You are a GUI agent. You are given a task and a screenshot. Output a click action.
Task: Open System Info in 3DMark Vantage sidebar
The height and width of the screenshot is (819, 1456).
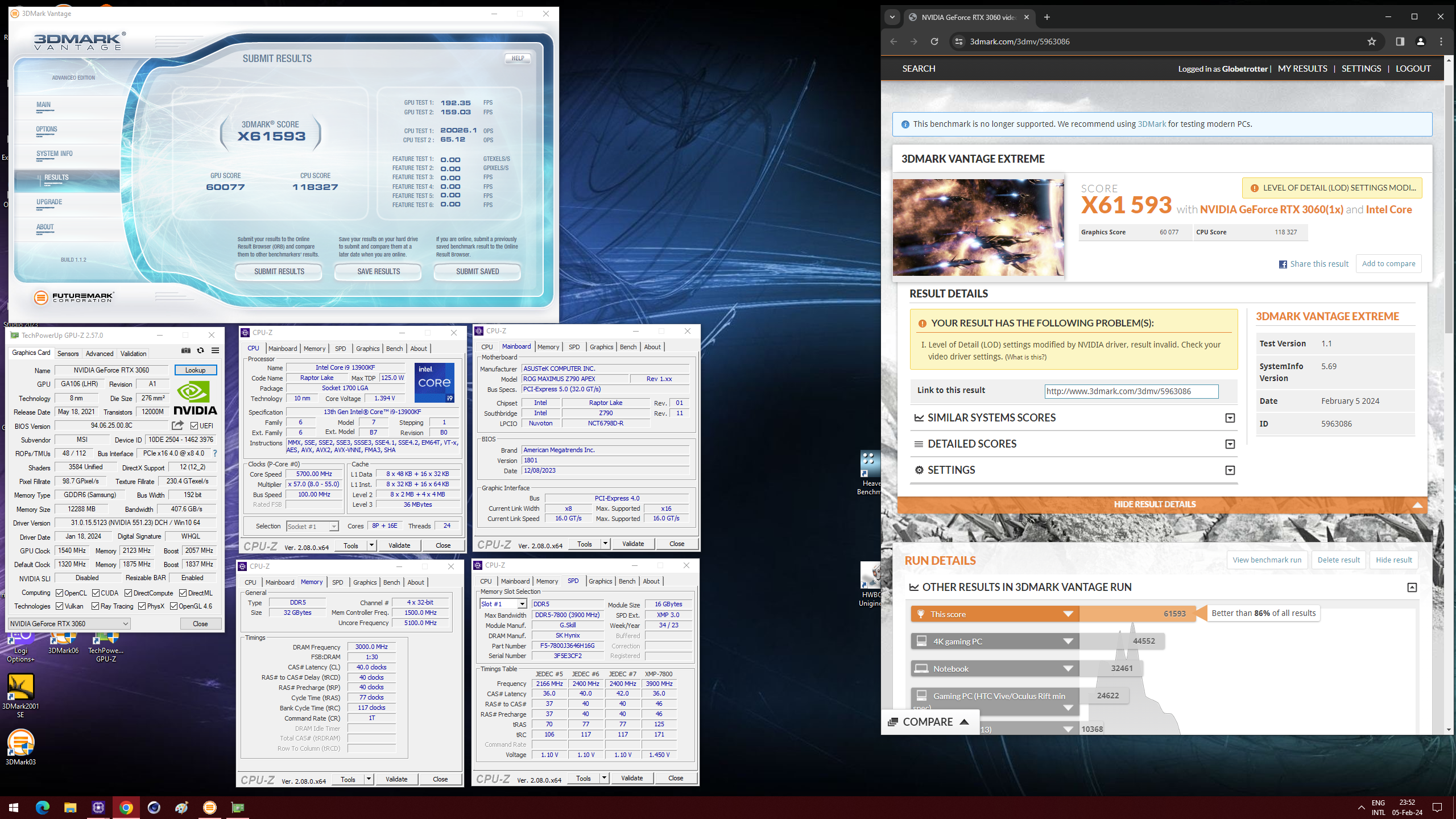[x=55, y=154]
